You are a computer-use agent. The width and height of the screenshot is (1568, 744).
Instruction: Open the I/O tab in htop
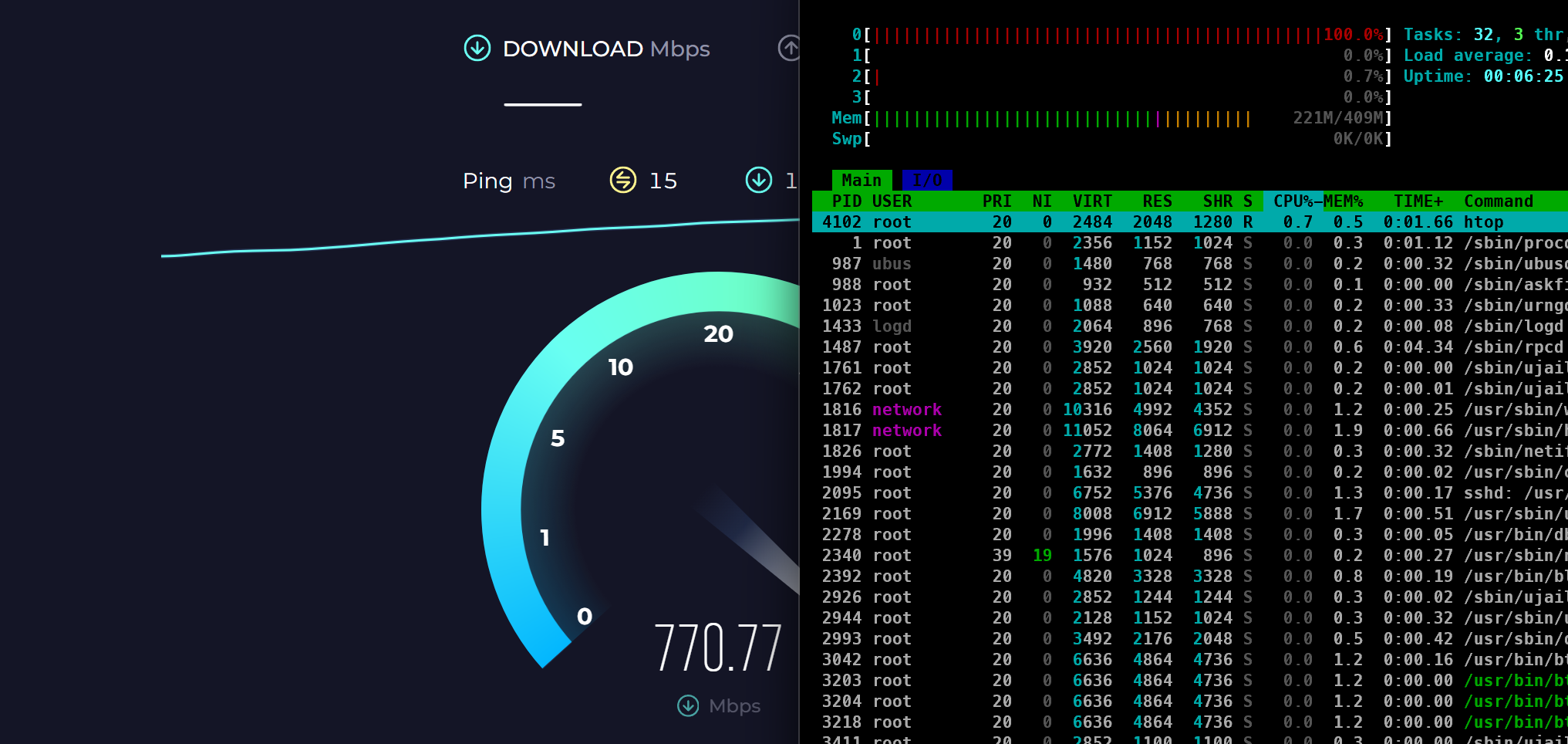click(926, 180)
